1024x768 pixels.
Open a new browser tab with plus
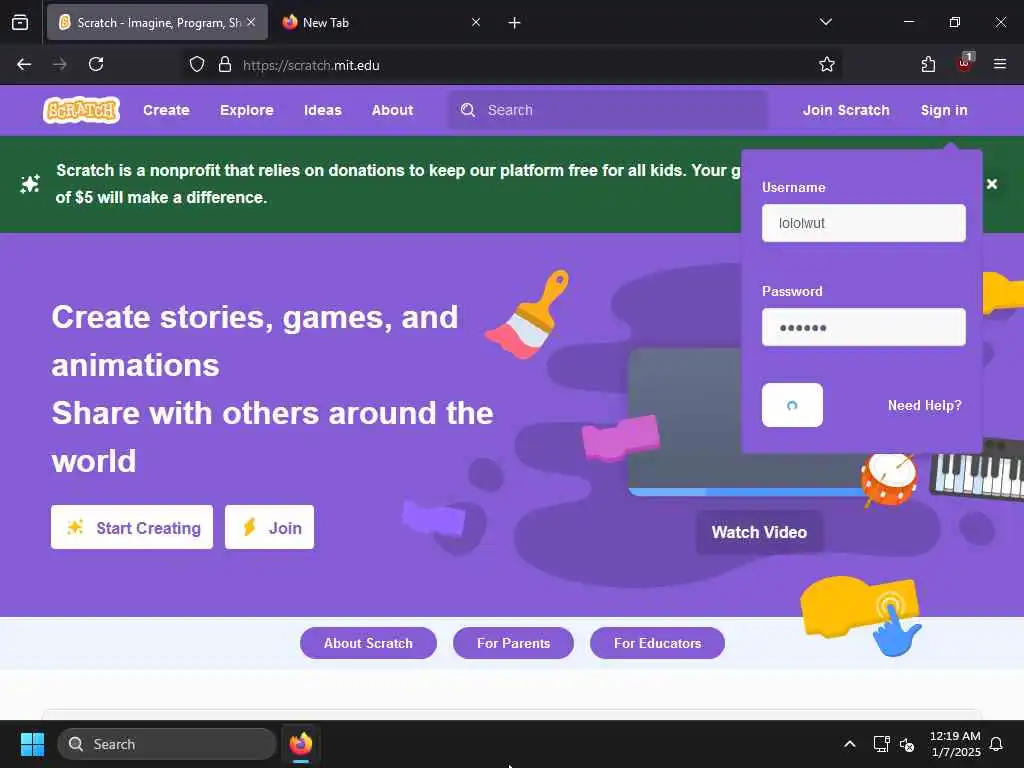click(x=515, y=23)
